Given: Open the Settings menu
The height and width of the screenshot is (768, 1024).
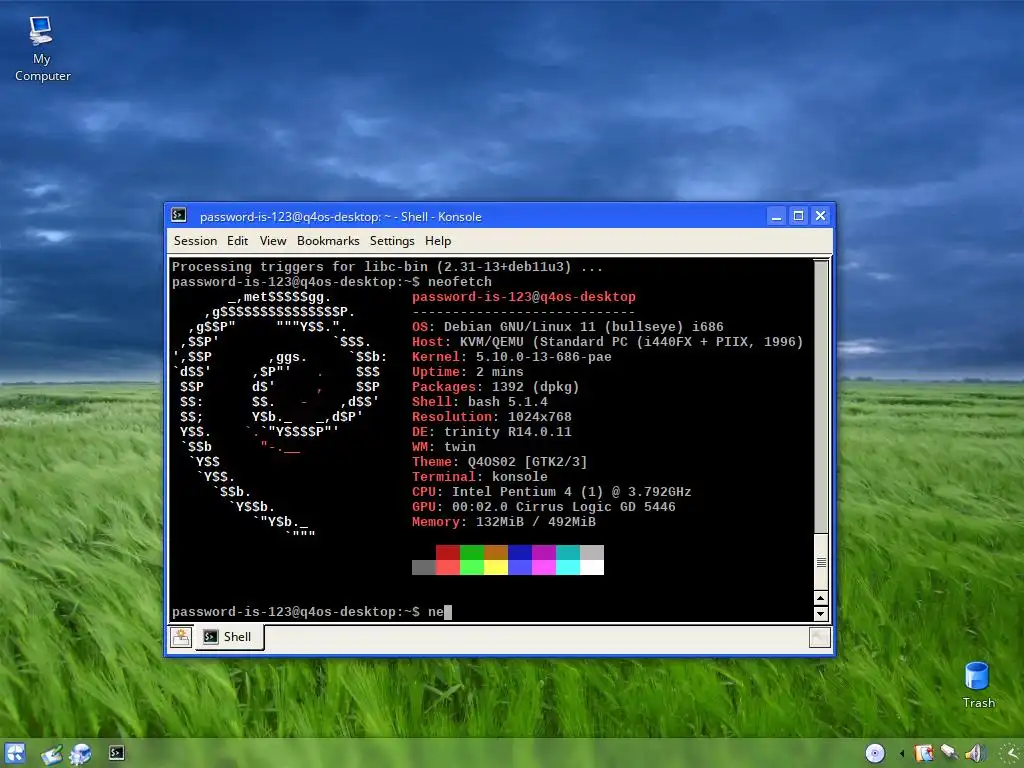Looking at the screenshot, I should 392,241.
